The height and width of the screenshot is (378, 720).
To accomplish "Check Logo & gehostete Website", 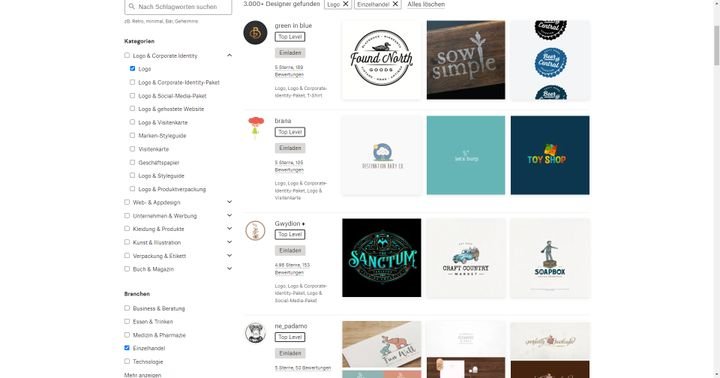I will (132, 108).
